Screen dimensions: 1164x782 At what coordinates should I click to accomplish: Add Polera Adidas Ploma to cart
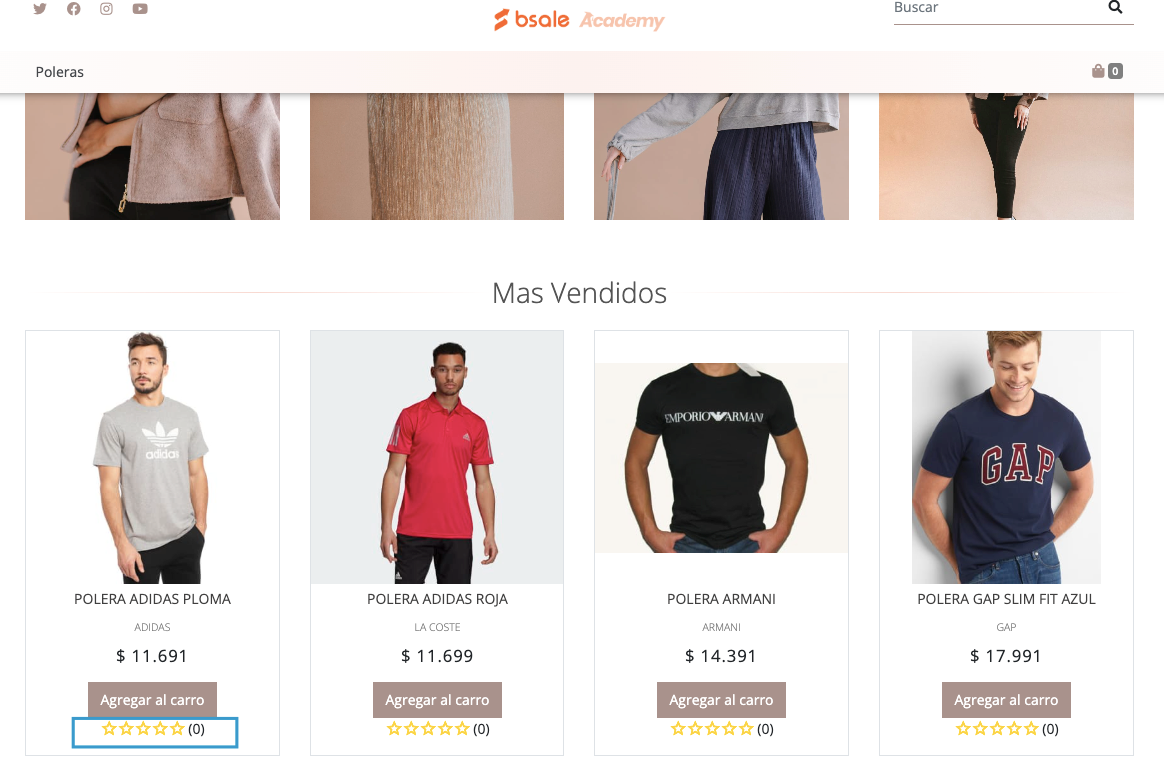click(x=152, y=700)
